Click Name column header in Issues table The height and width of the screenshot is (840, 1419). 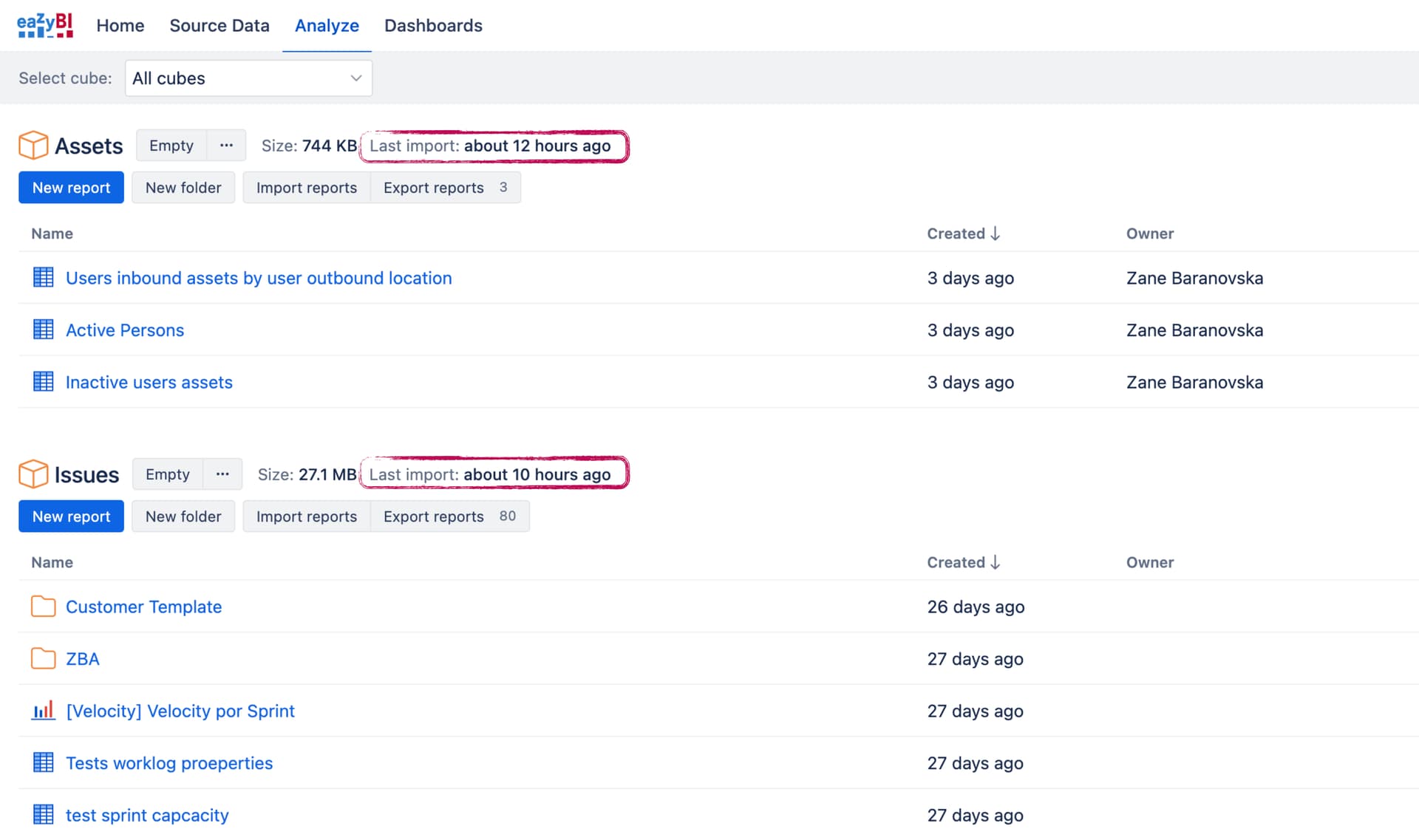(x=52, y=562)
